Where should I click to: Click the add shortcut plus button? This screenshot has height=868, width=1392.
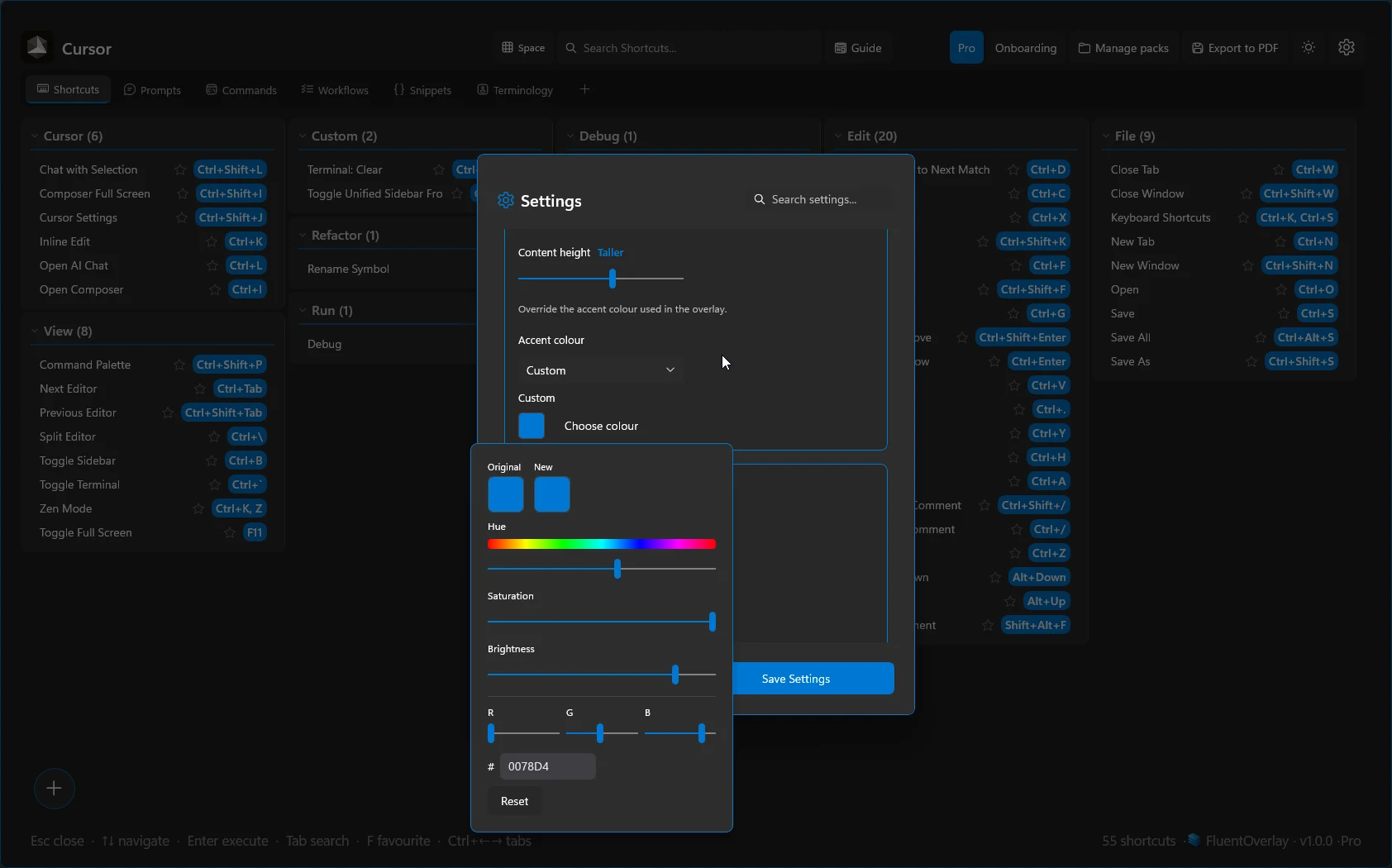click(x=54, y=789)
